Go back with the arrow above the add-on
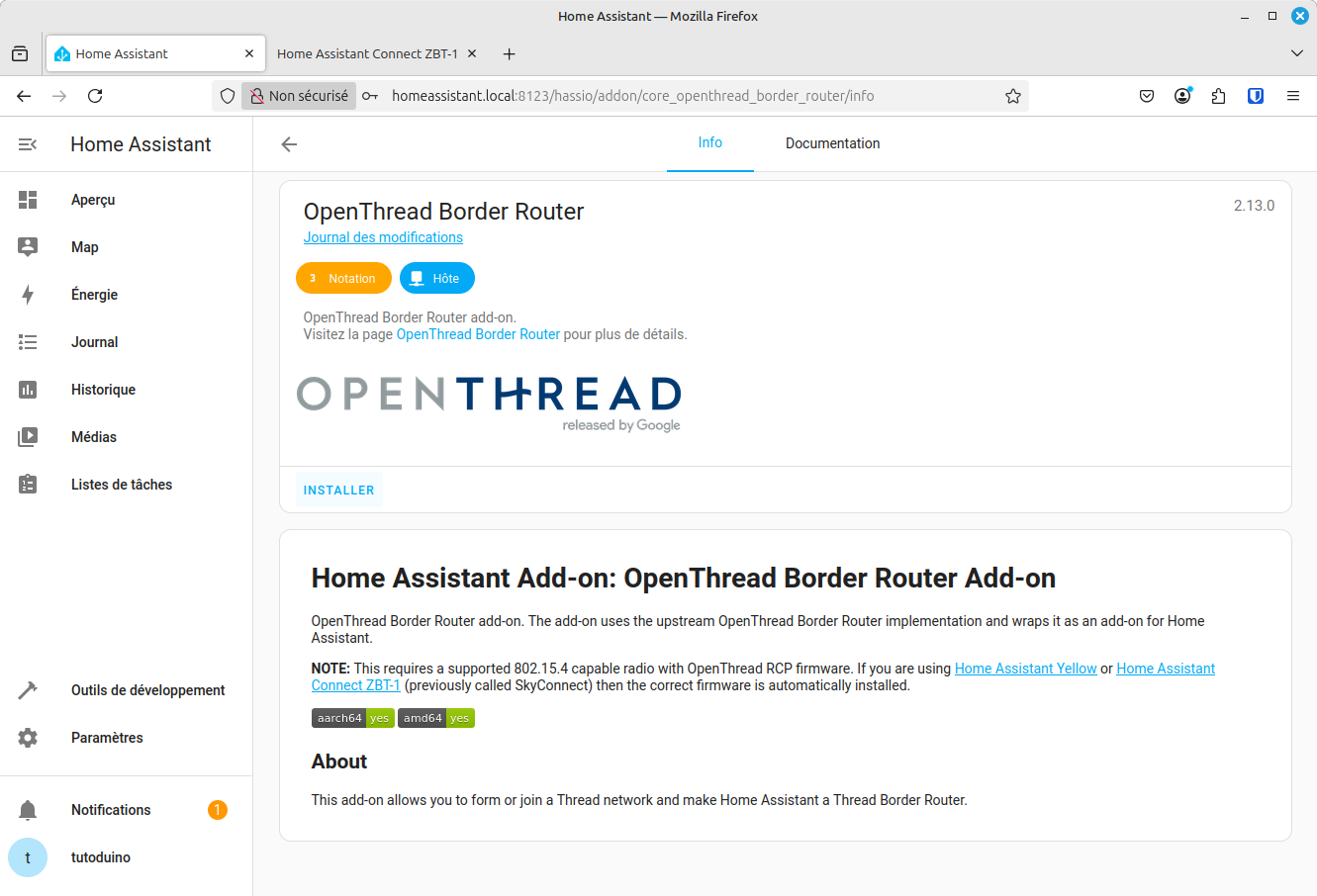This screenshot has width=1317, height=896. coord(288,143)
